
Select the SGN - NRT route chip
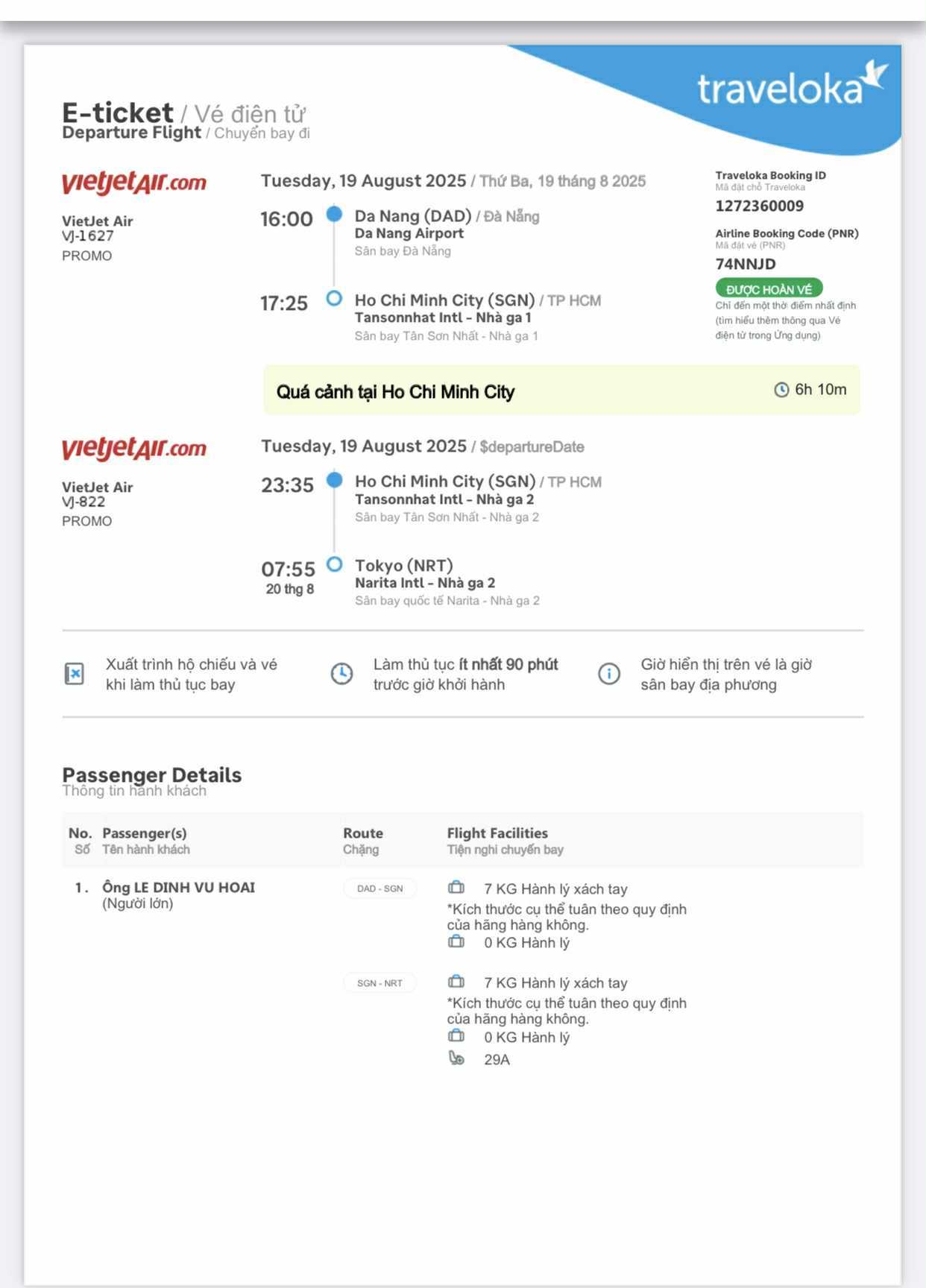coord(379,983)
